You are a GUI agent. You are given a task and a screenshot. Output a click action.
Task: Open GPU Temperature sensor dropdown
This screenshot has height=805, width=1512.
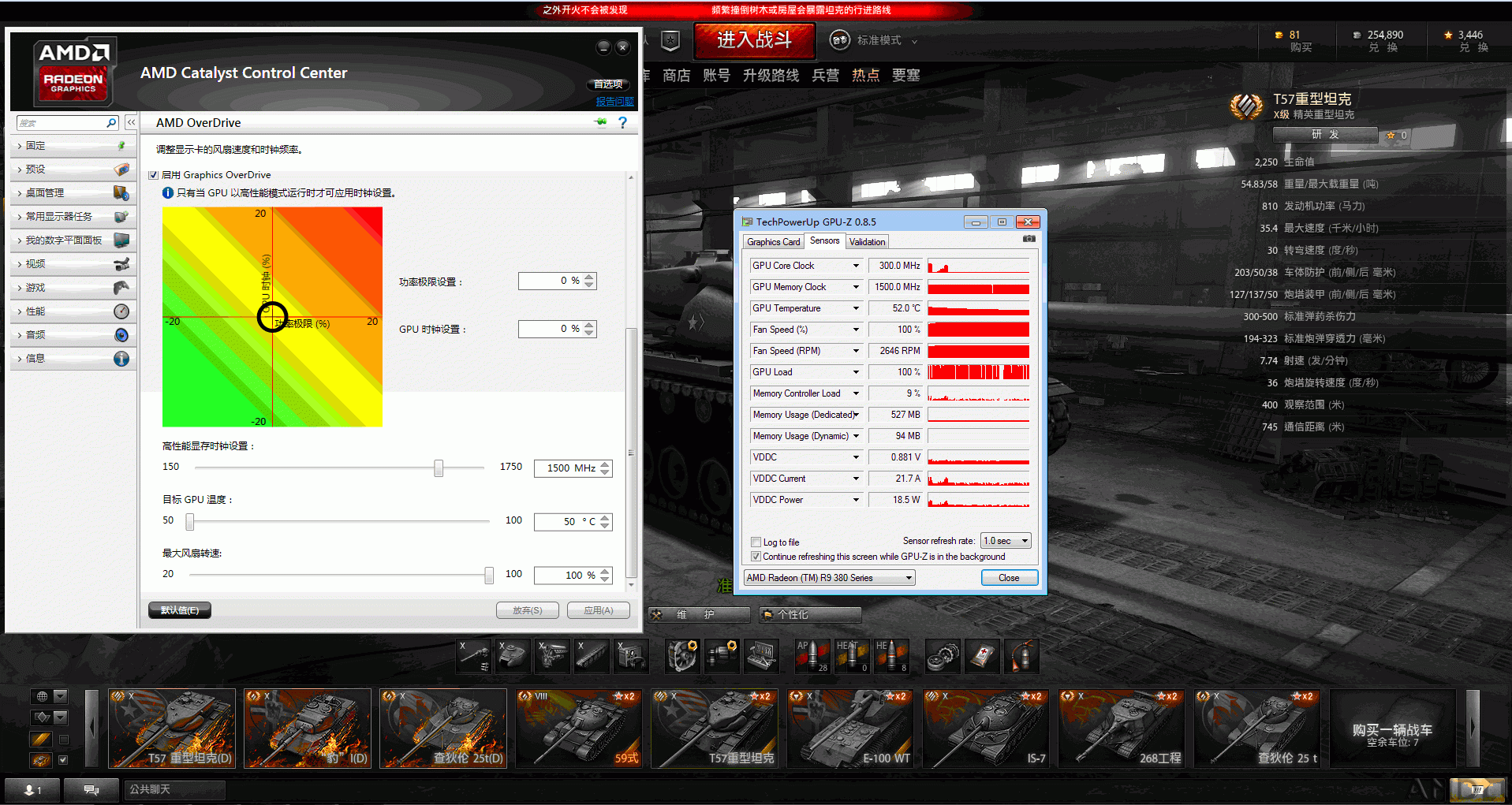click(856, 308)
